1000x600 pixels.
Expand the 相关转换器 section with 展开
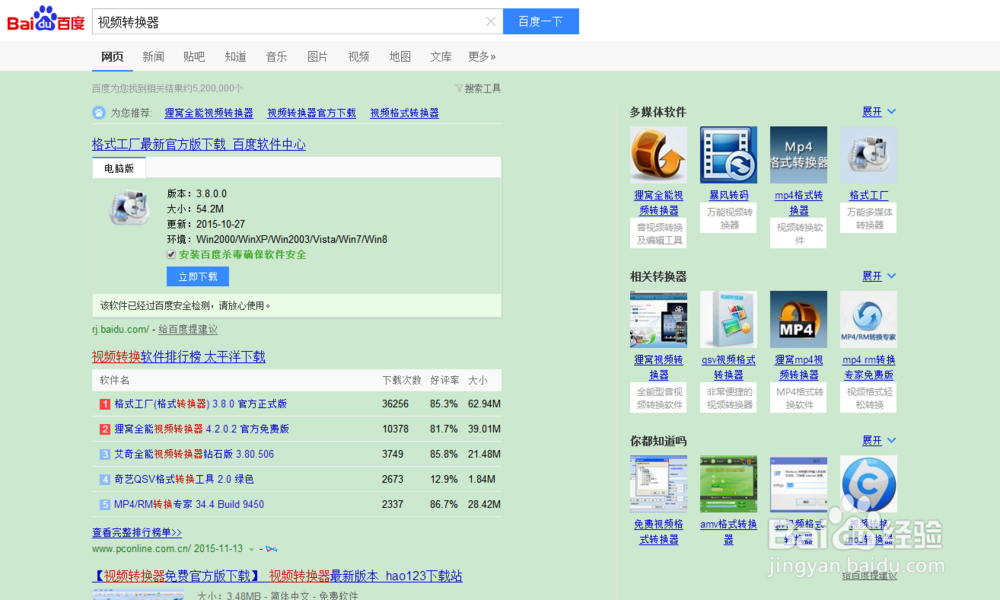879,276
